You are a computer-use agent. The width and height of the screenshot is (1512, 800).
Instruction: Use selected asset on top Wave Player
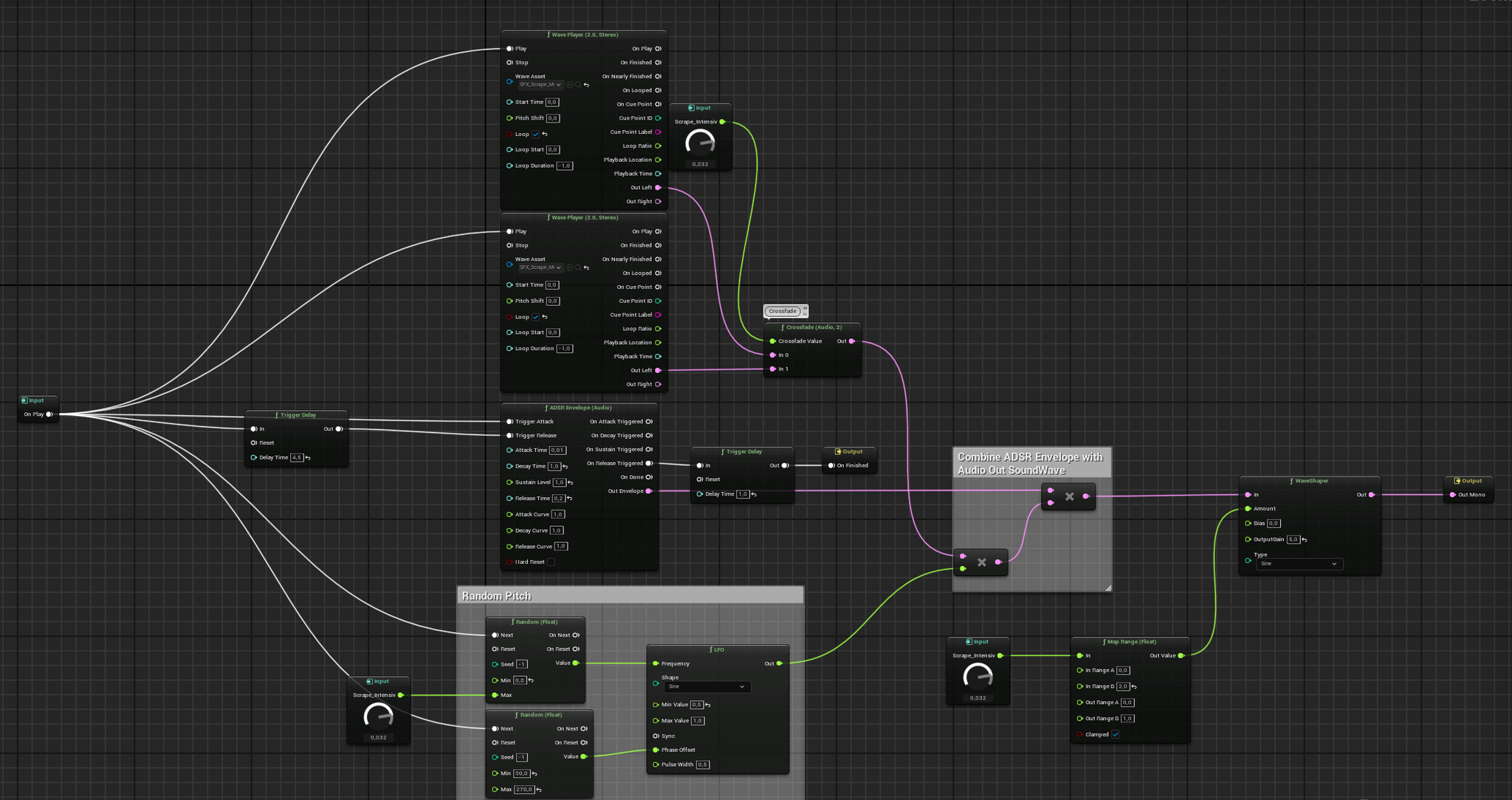[570, 85]
